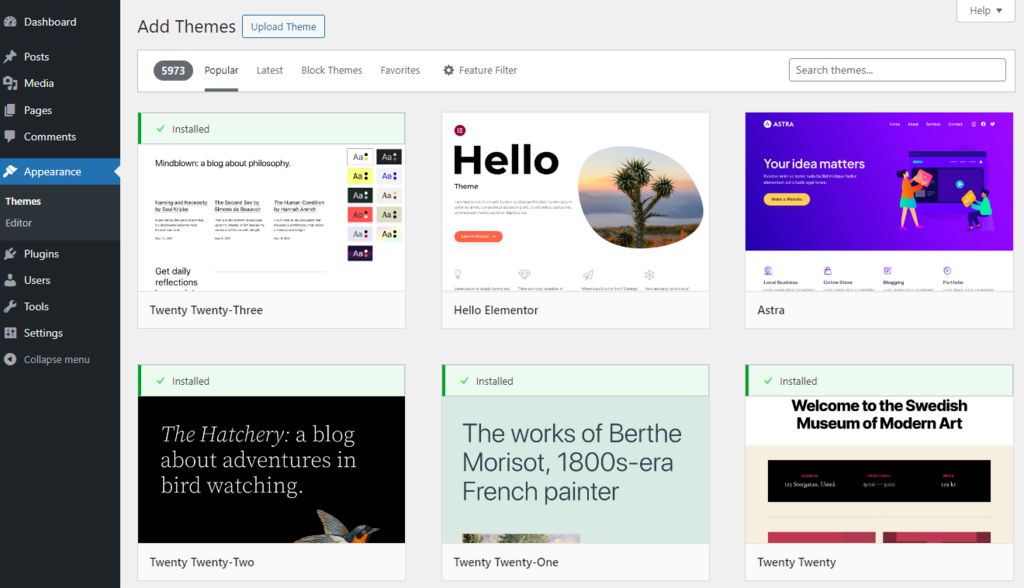The height and width of the screenshot is (588, 1024).
Task: Click the Upload Theme button
Action: click(283, 26)
